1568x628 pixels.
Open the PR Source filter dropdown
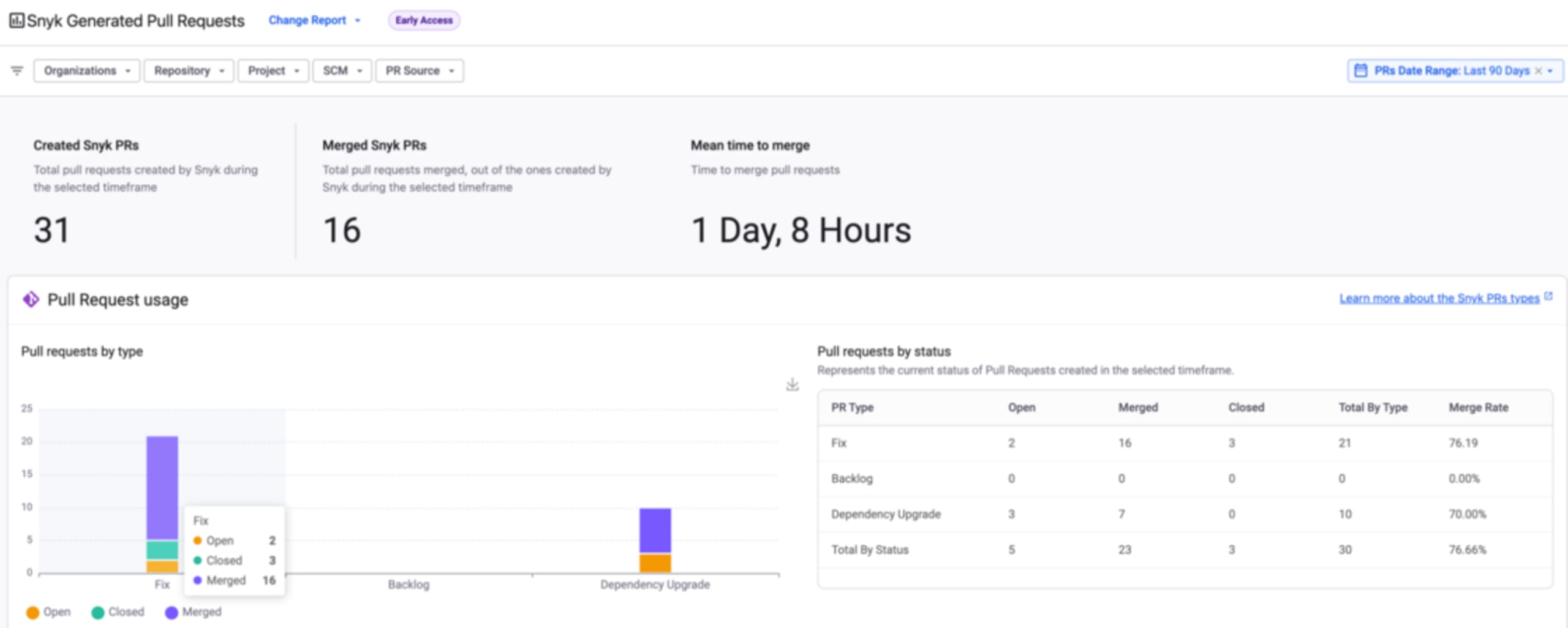tap(420, 71)
